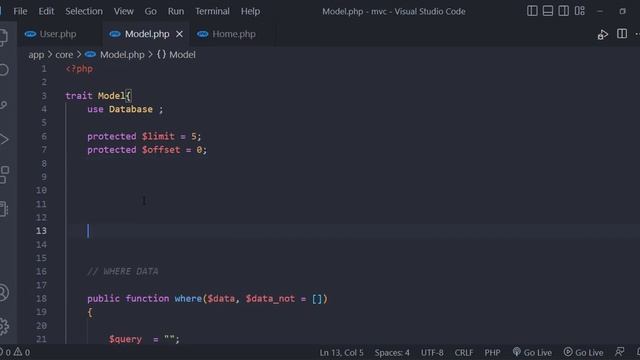The image size is (640, 360).
Task: Open the Run menu
Action: coord(176,11)
